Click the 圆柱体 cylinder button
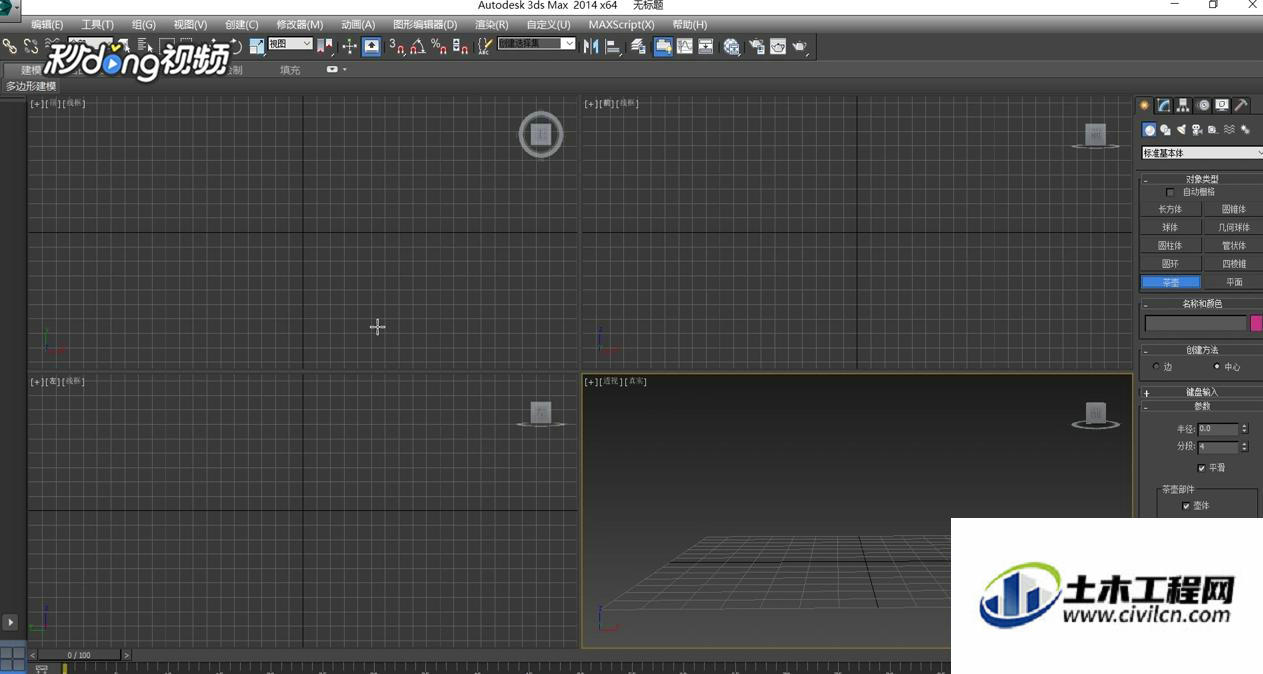 (1170, 245)
